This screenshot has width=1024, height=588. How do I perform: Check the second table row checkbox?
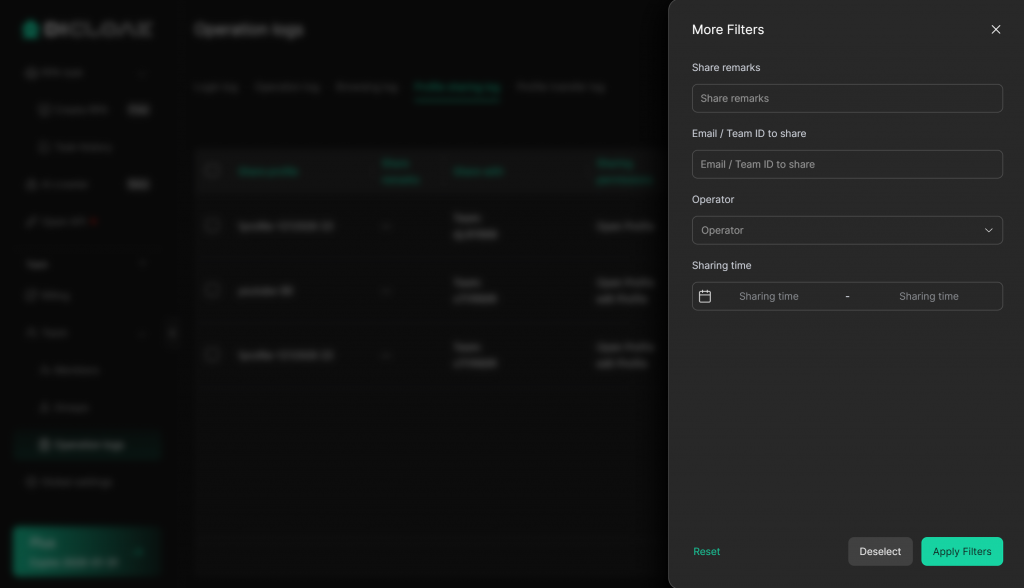[211, 290]
